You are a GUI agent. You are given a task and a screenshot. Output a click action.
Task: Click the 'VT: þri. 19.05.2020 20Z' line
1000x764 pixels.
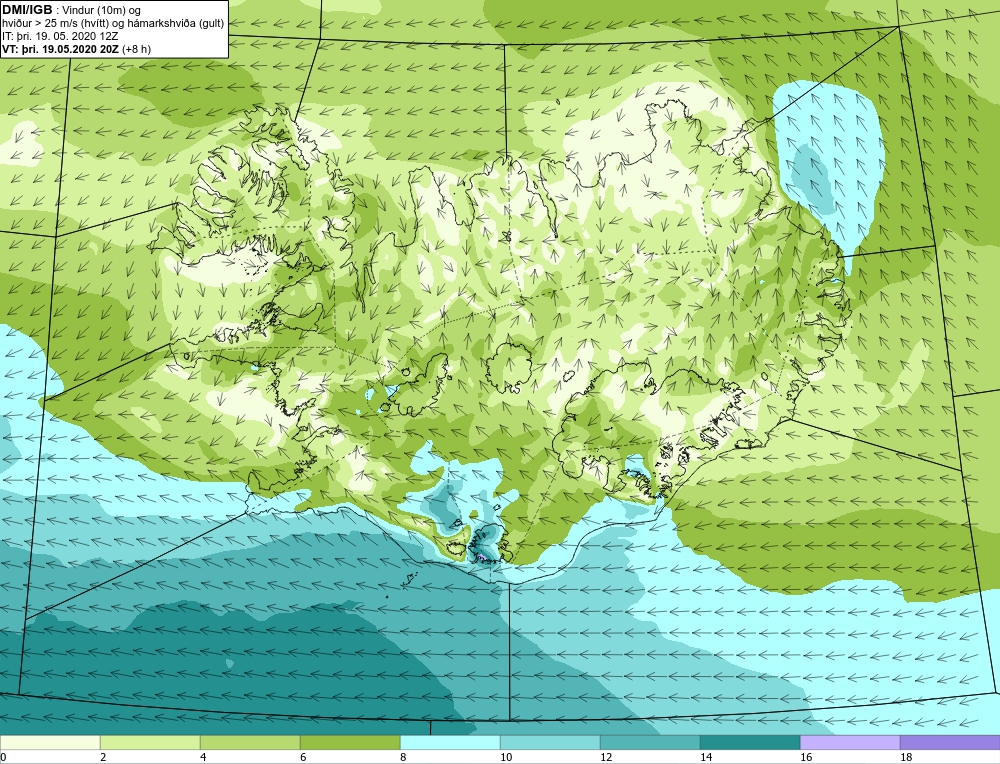(x=59, y=49)
